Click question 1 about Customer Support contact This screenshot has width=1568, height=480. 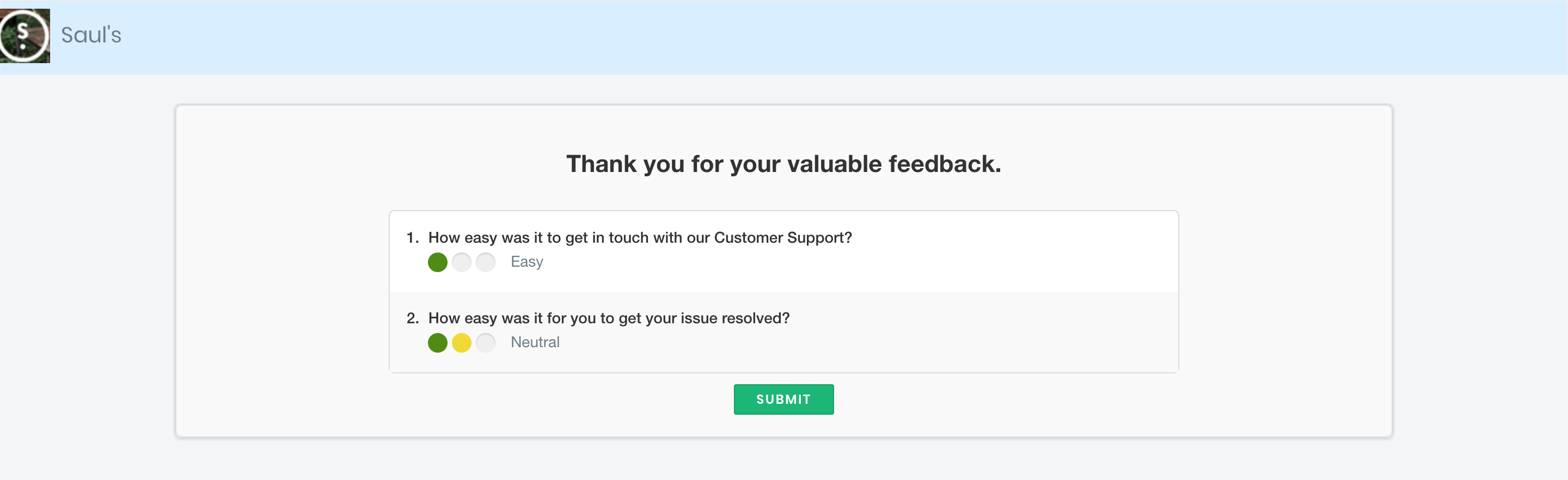click(x=640, y=237)
